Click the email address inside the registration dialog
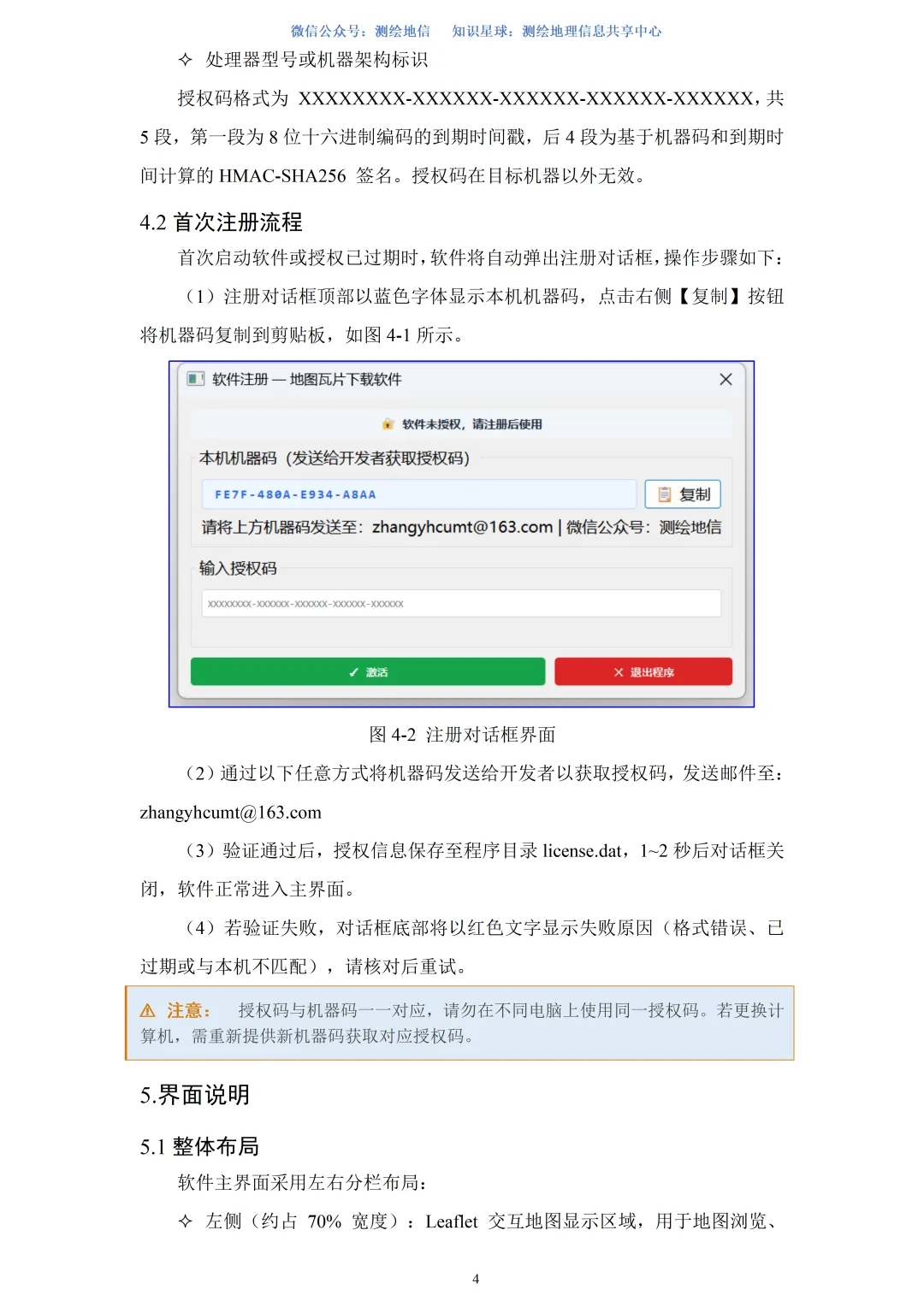Image resolution: width=924 pixels, height=1307 pixels. coord(462,527)
